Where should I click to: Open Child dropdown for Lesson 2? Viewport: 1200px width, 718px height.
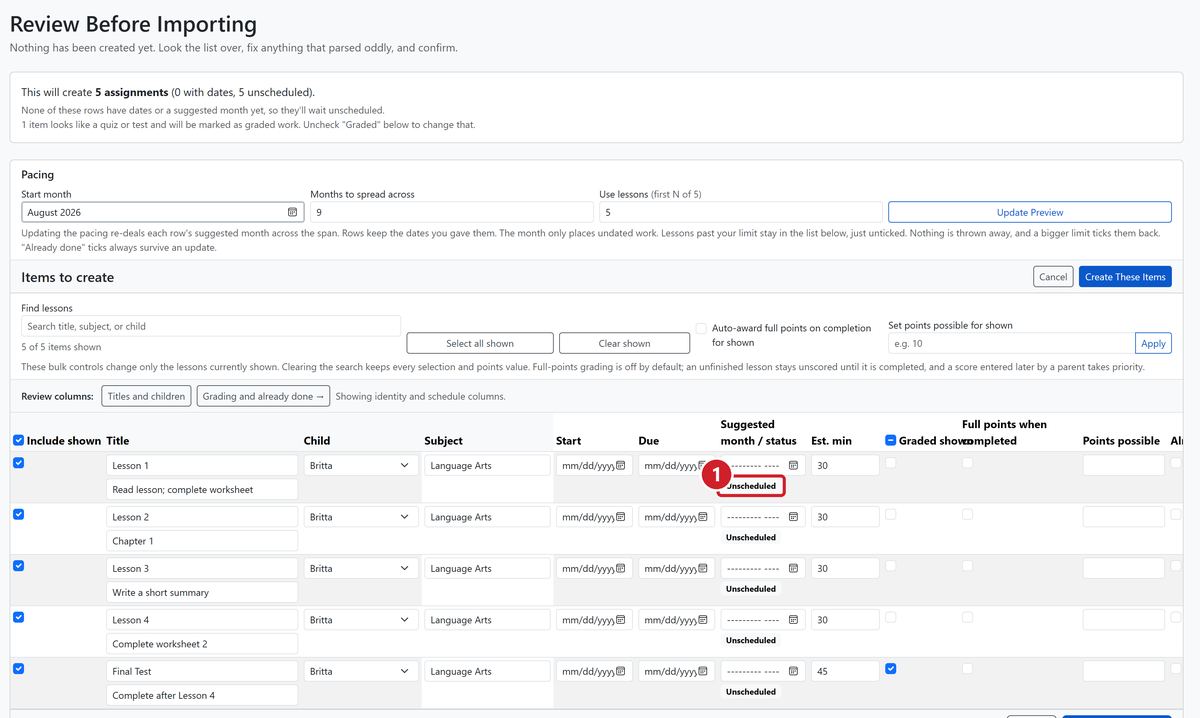(x=360, y=517)
